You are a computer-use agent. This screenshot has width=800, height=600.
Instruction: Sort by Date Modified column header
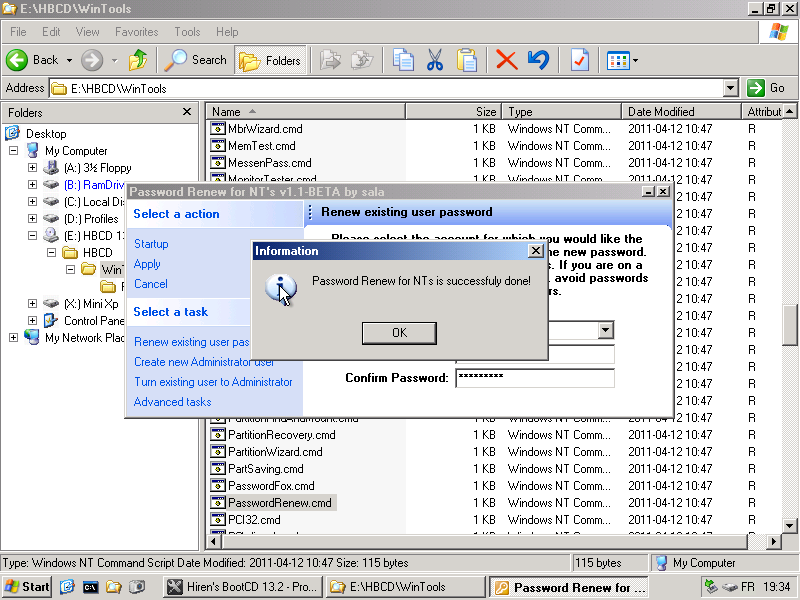681,112
